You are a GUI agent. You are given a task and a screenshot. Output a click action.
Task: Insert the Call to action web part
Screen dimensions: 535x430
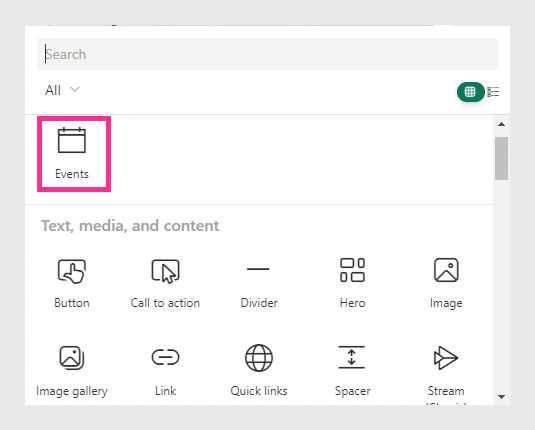coord(165,283)
